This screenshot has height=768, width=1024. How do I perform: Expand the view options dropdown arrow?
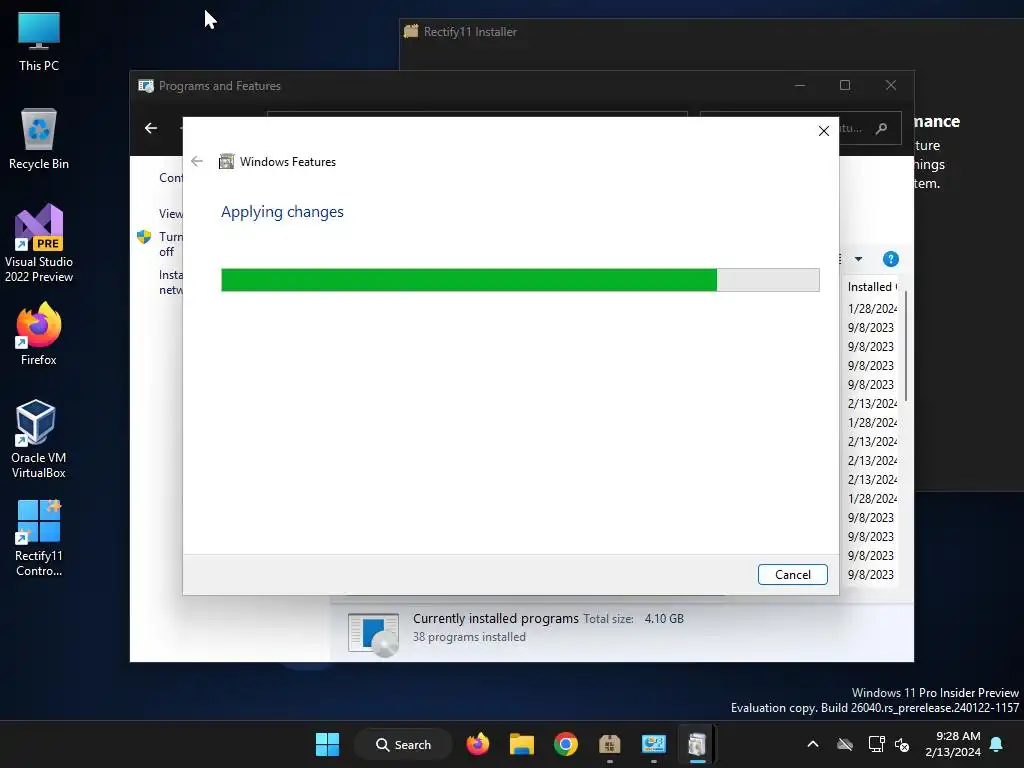point(859,259)
